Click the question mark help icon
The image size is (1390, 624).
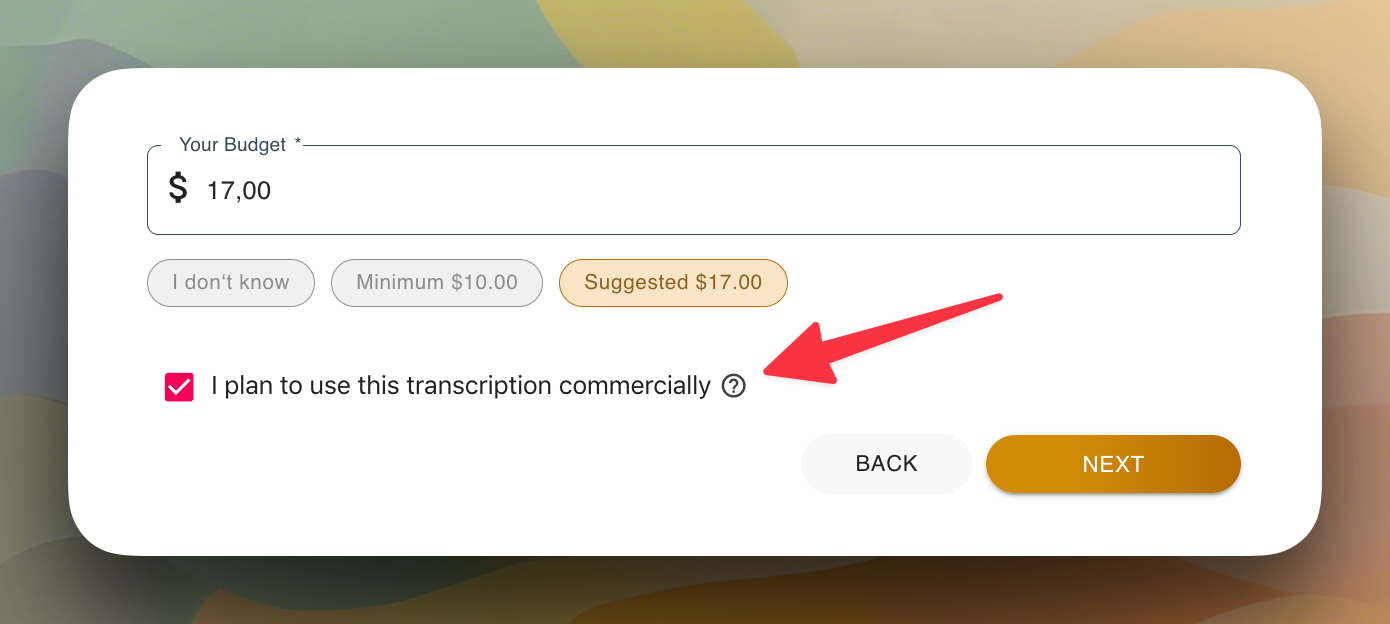pos(734,386)
